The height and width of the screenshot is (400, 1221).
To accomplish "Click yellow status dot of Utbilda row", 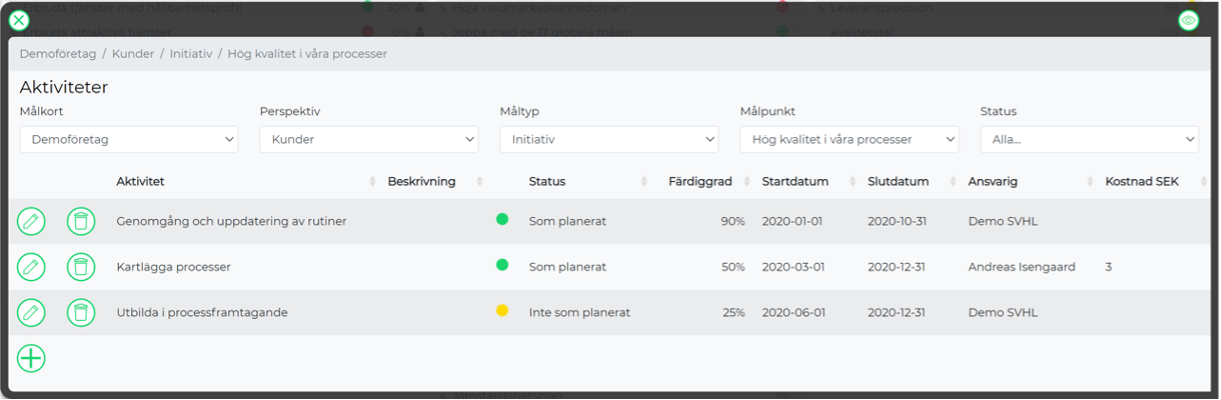I will pos(503,311).
